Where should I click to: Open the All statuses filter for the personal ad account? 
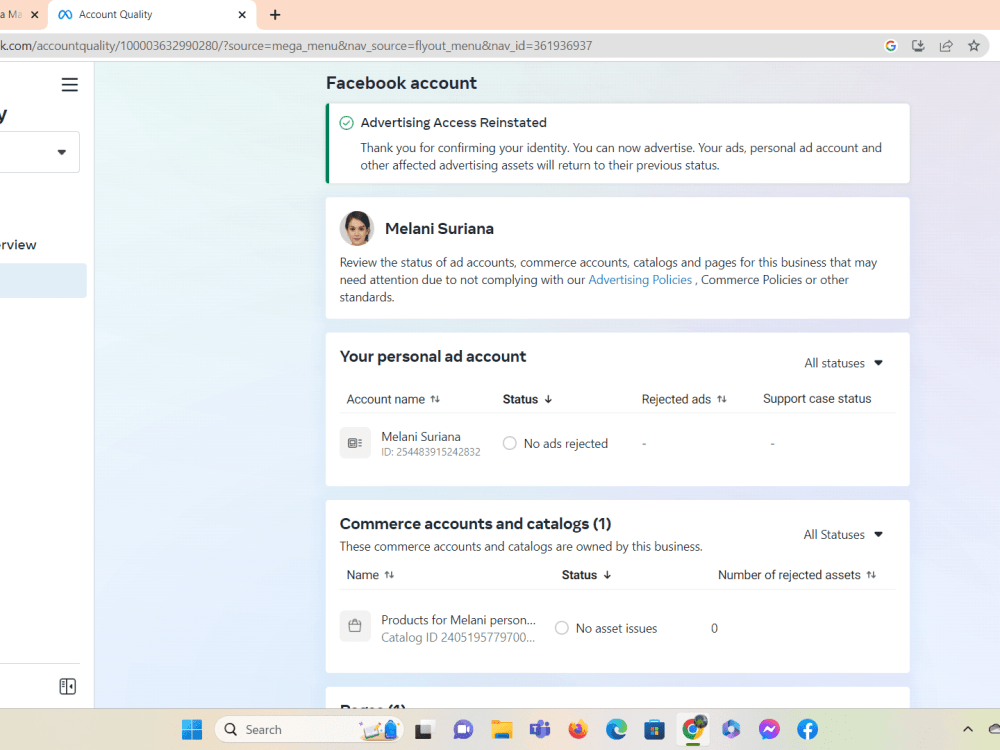point(843,364)
